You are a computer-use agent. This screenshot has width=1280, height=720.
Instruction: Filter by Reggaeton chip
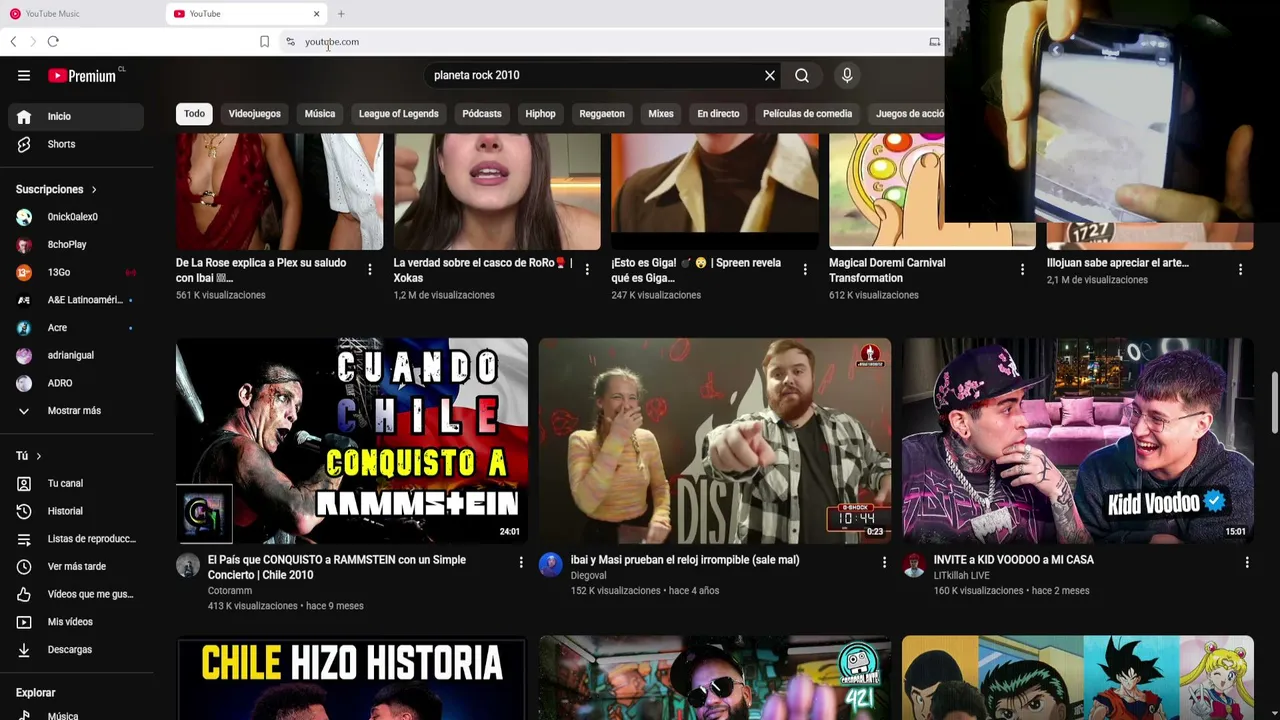[x=602, y=114]
